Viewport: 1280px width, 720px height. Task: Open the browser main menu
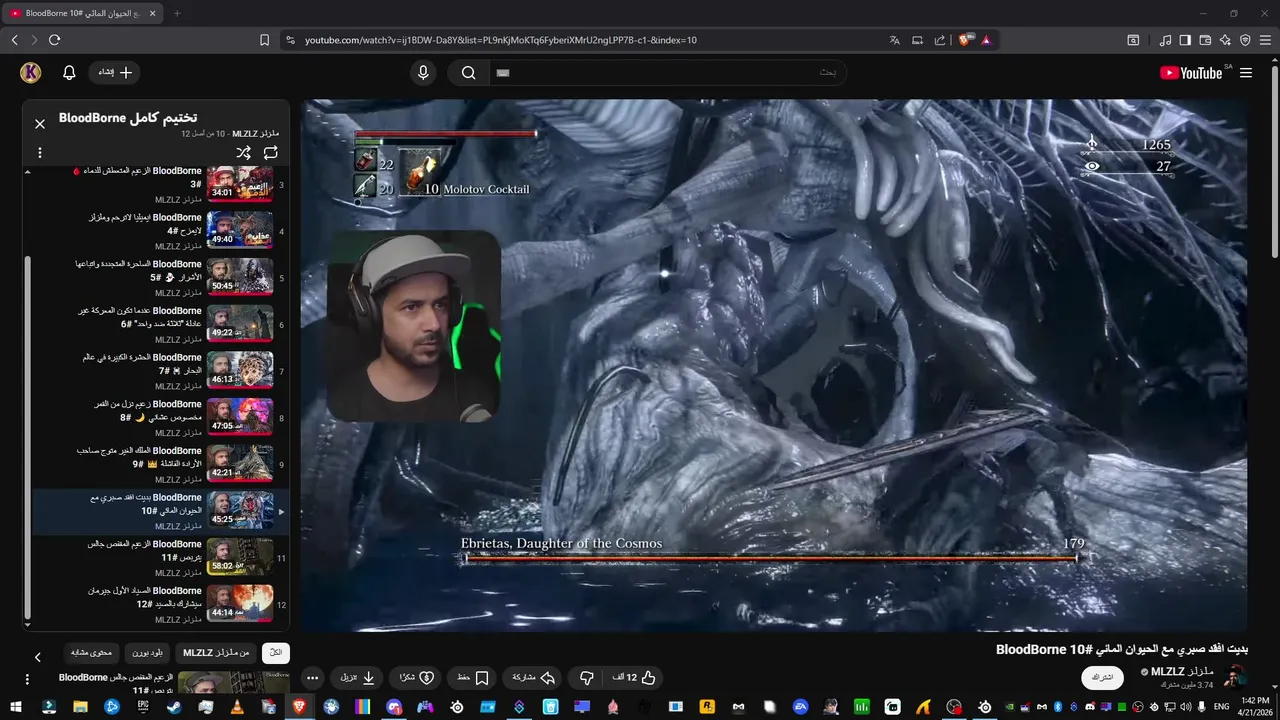click(1266, 40)
